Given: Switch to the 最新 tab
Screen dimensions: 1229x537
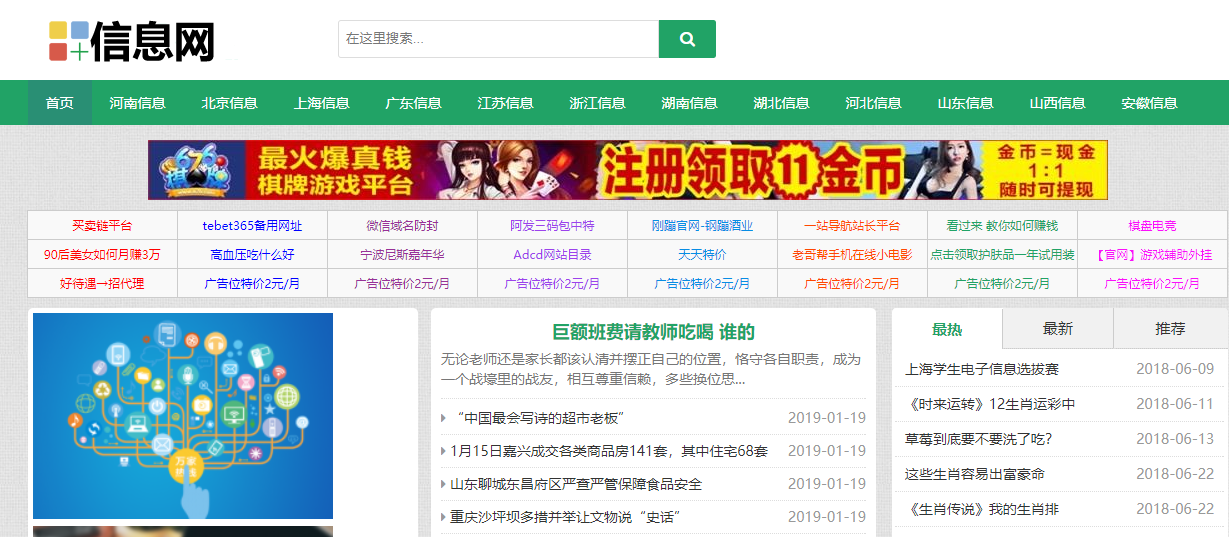Looking at the screenshot, I should pyautogui.click(x=1058, y=328).
